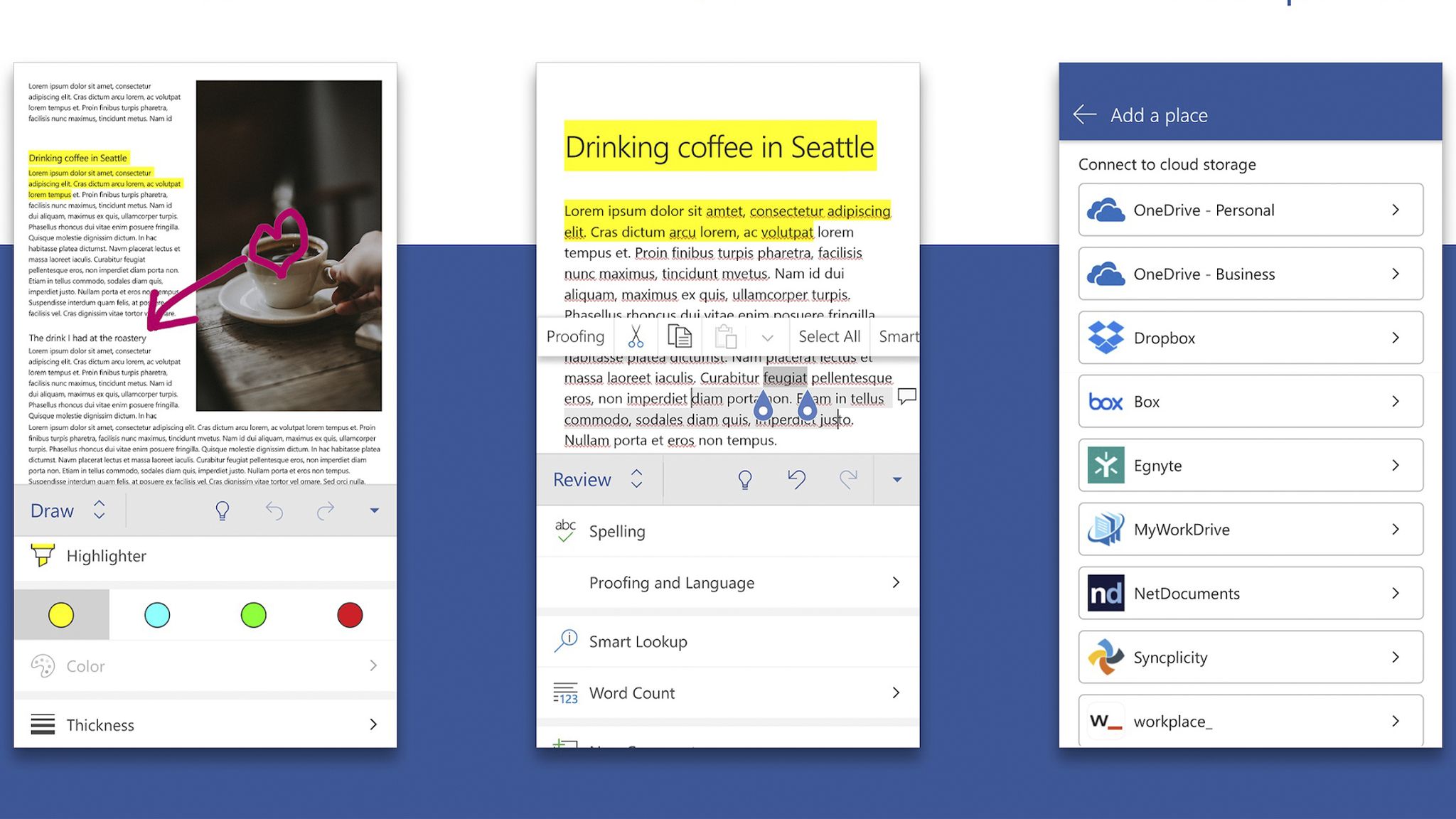This screenshot has width=1456, height=819.
Task: Open Ideas with the lightbulb icon
Action: pos(744,479)
